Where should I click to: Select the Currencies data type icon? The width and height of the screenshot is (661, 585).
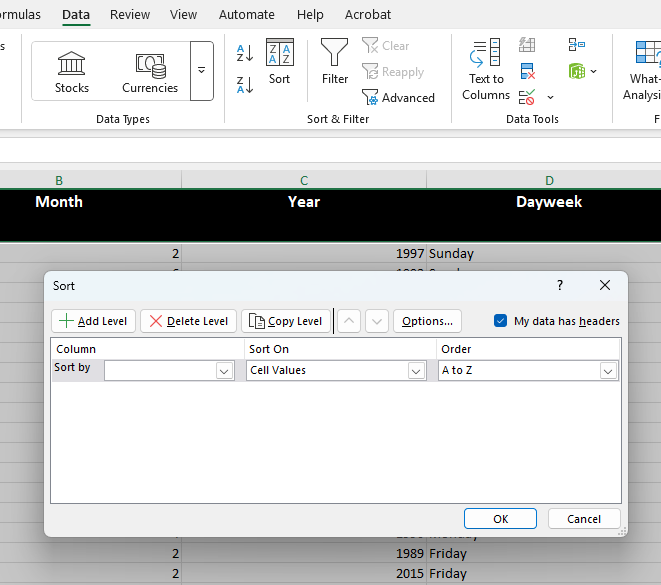click(149, 71)
